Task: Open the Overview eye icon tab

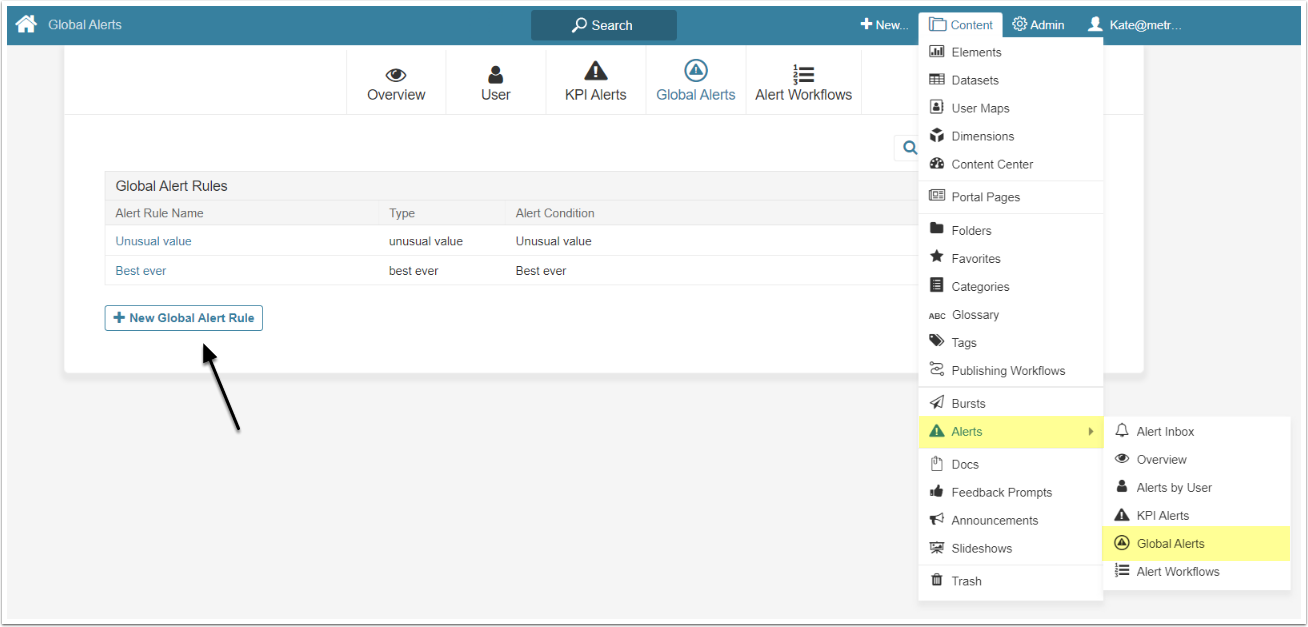Action: click(x=396, y=75)
